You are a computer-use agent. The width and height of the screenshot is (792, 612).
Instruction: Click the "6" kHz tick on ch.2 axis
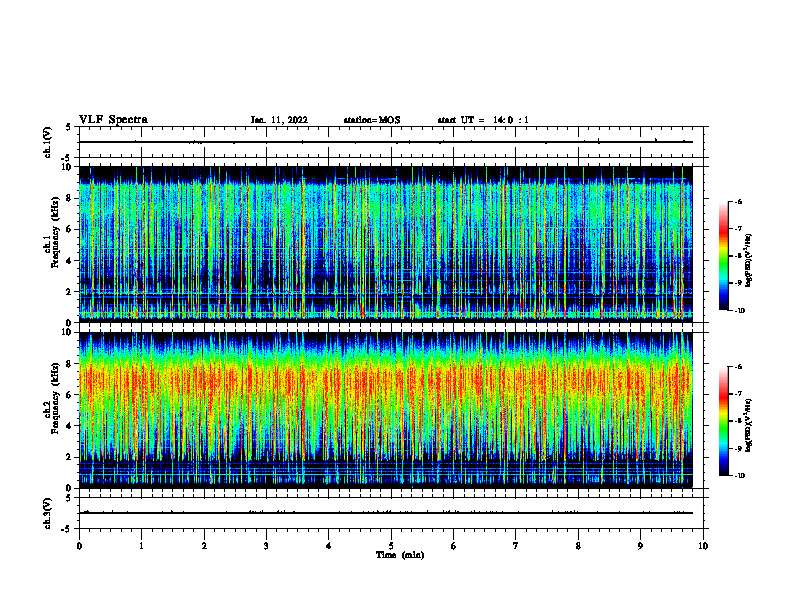(70, 394)
